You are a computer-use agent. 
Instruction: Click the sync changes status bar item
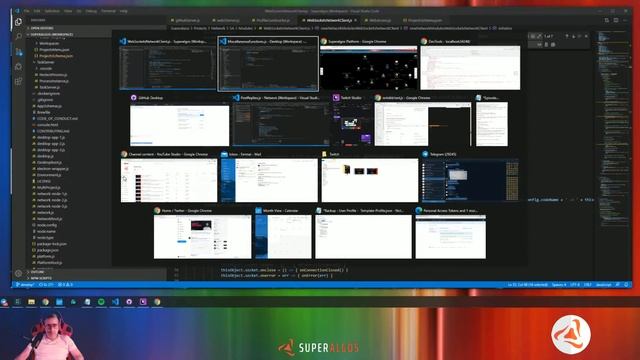click(x=46, y=284)
